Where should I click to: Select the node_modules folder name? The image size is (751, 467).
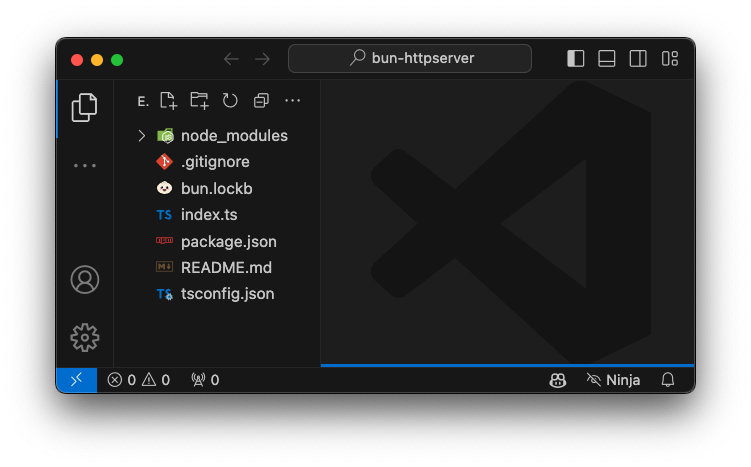[x=234, y=136]
